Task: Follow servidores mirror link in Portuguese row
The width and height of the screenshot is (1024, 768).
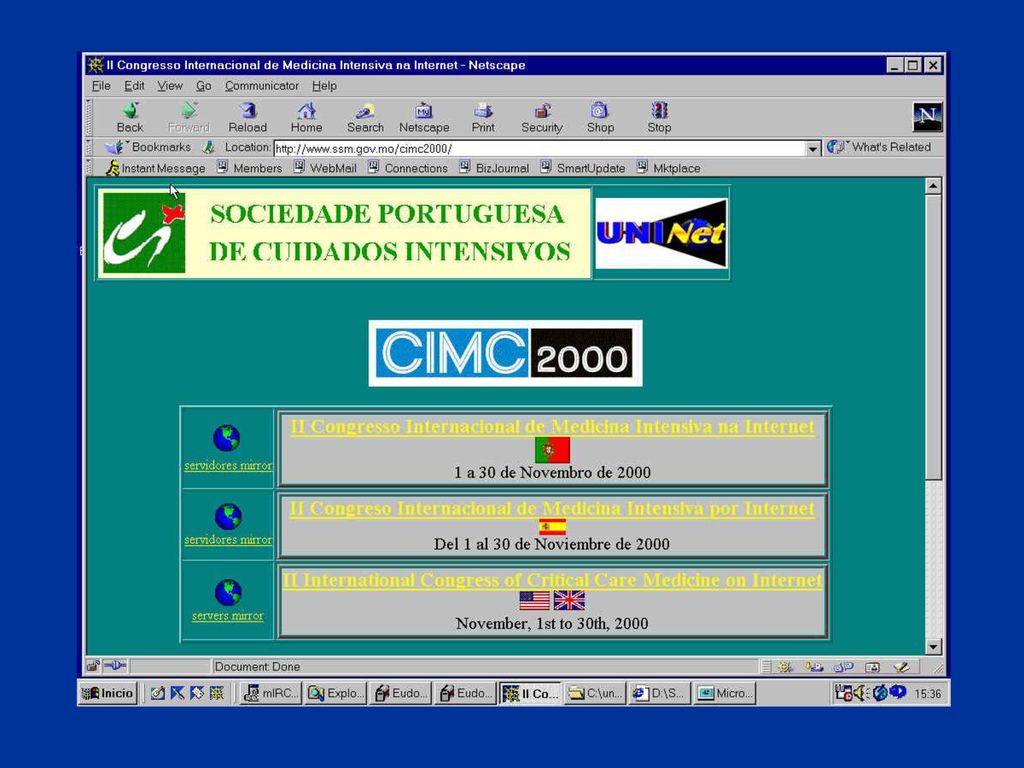Action: coord(228,466)
